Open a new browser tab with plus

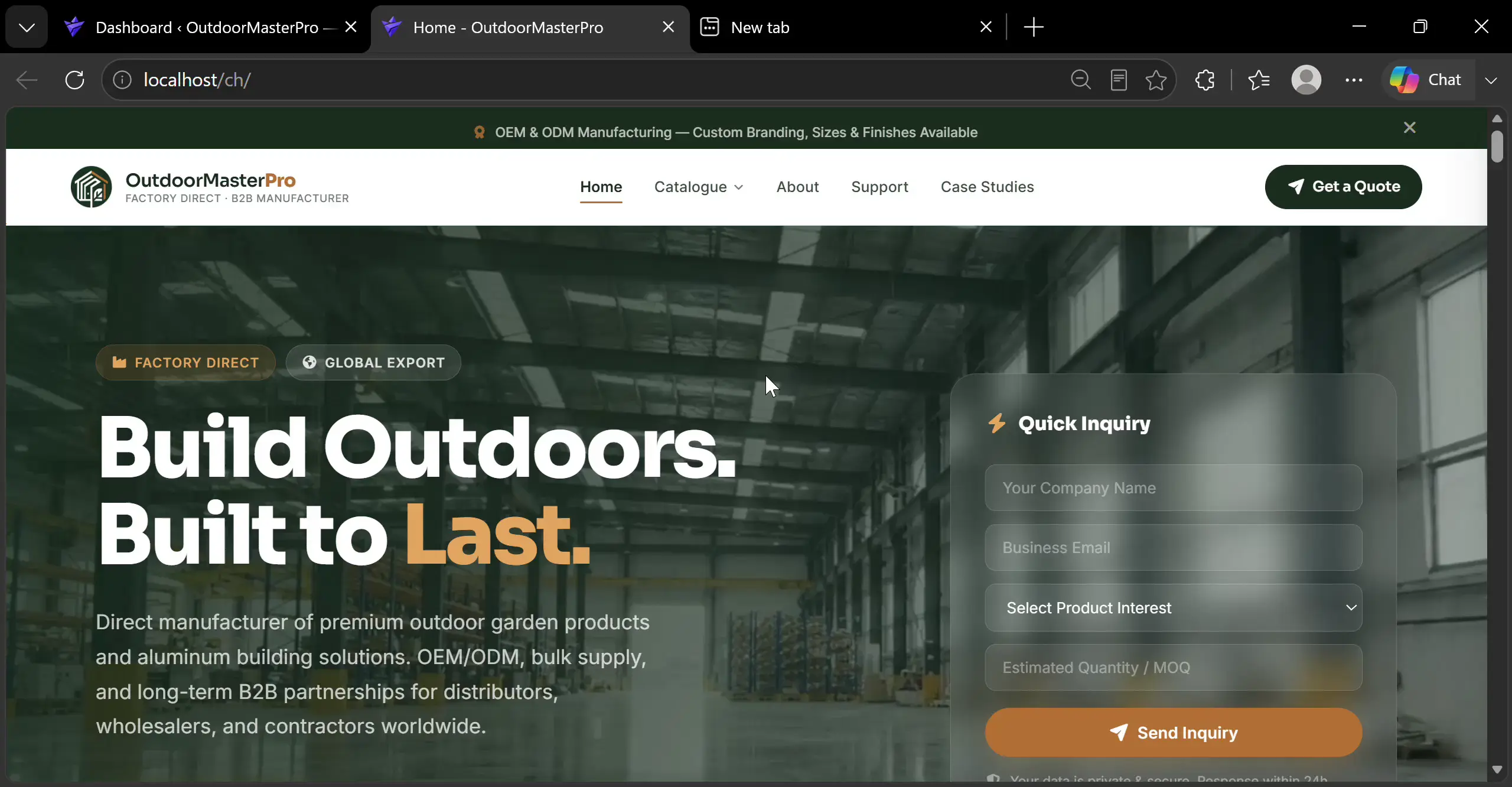point(1034,27)
